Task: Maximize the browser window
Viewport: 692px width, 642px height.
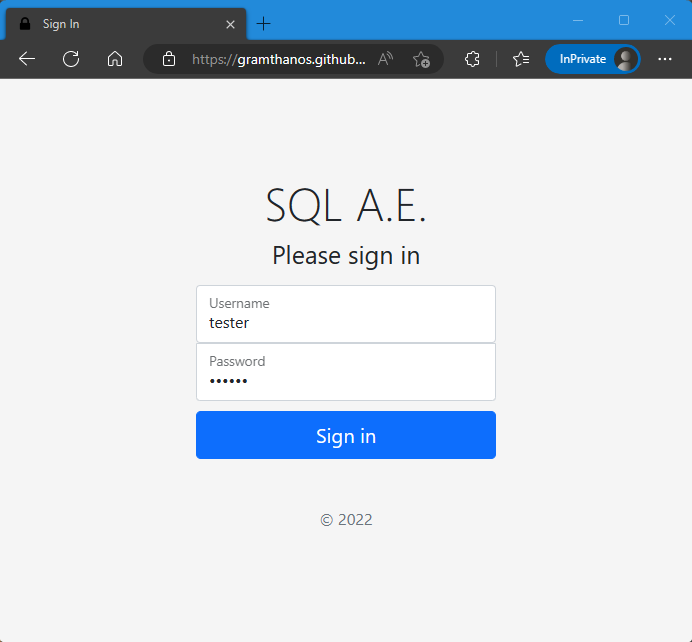Action: (x=624, y=20)
